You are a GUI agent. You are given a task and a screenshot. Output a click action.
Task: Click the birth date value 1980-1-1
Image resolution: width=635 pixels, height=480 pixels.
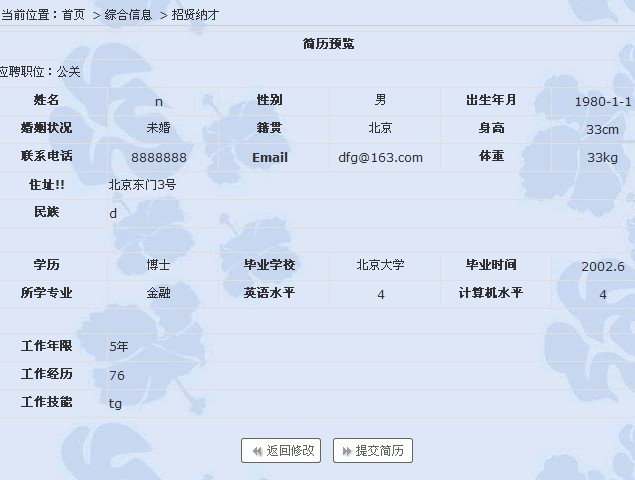pyautogui.click(x=602, y=101)
